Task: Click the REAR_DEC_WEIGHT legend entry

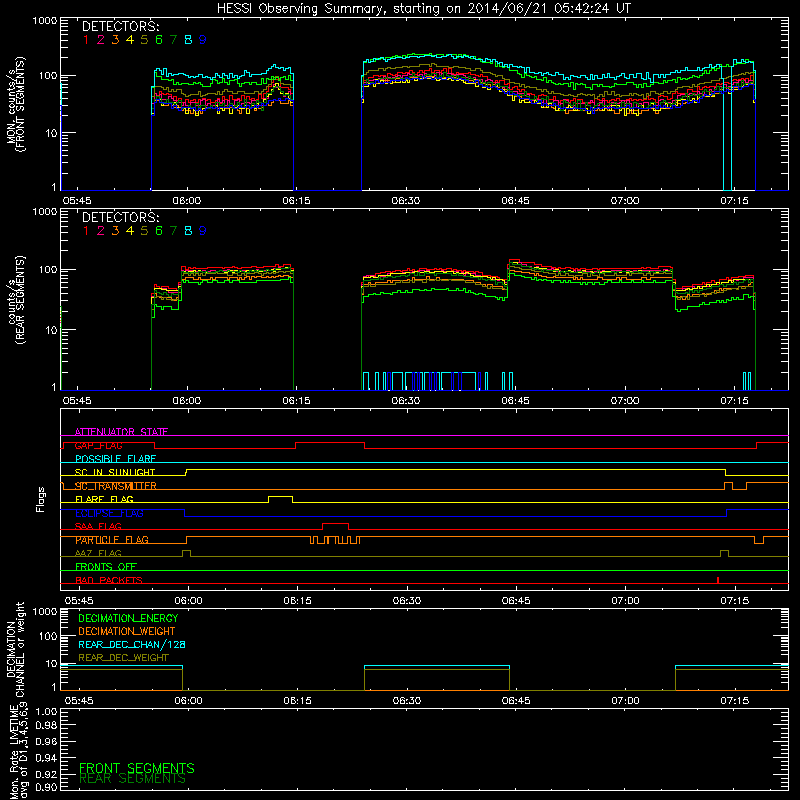Action: (x=123, y=658)
